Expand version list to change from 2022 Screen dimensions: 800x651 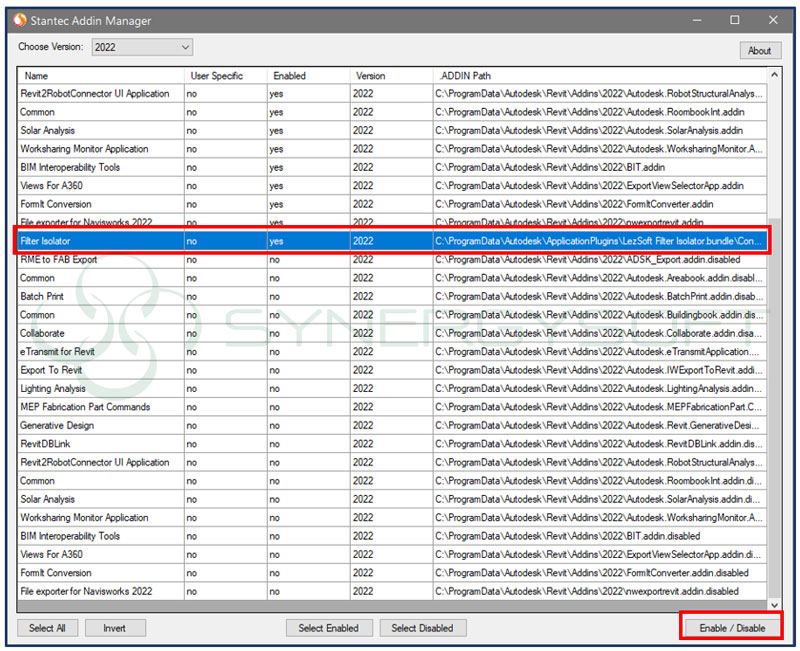[x=186, y=47]
